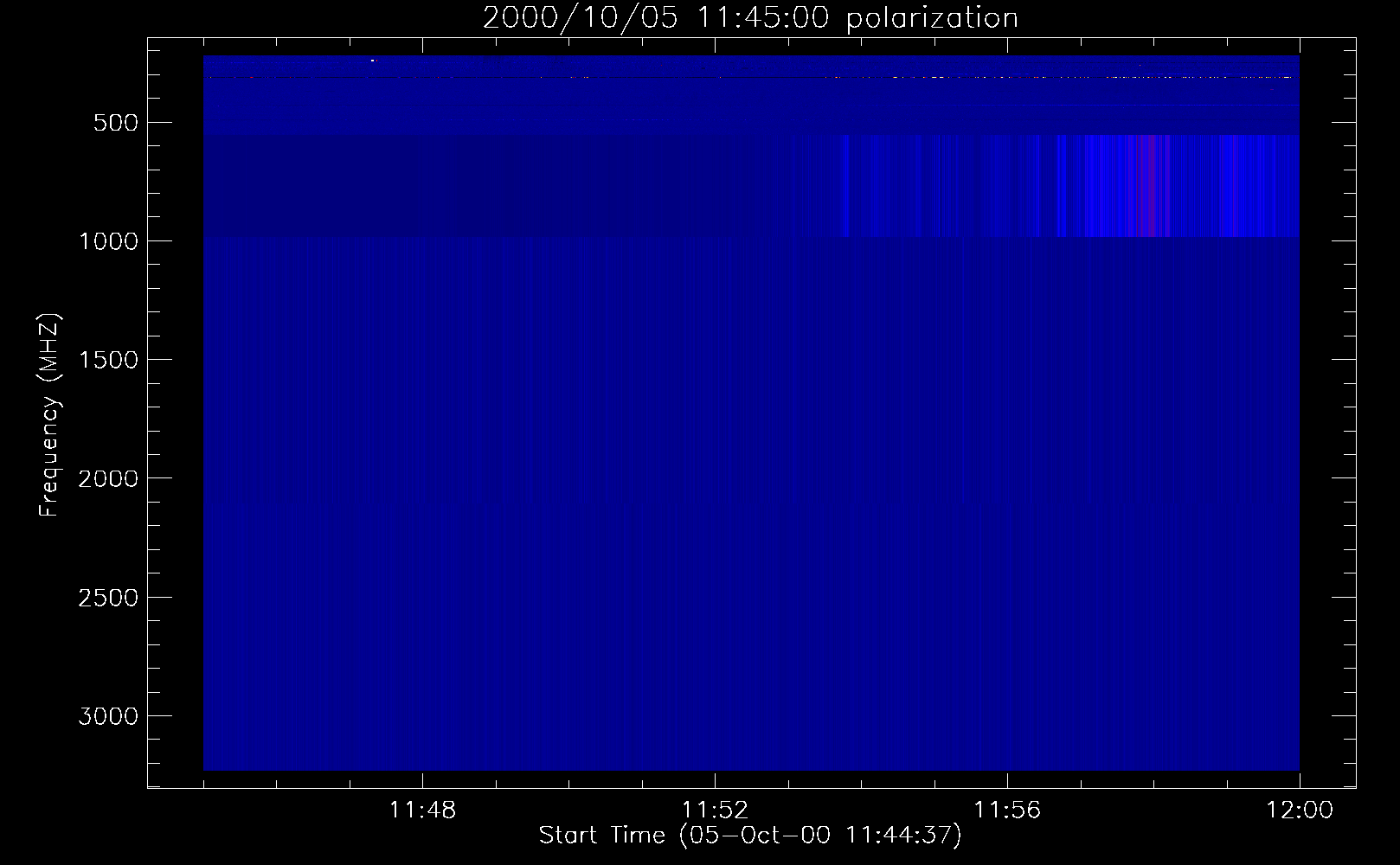Click the 11:48 time tick label

422,811
